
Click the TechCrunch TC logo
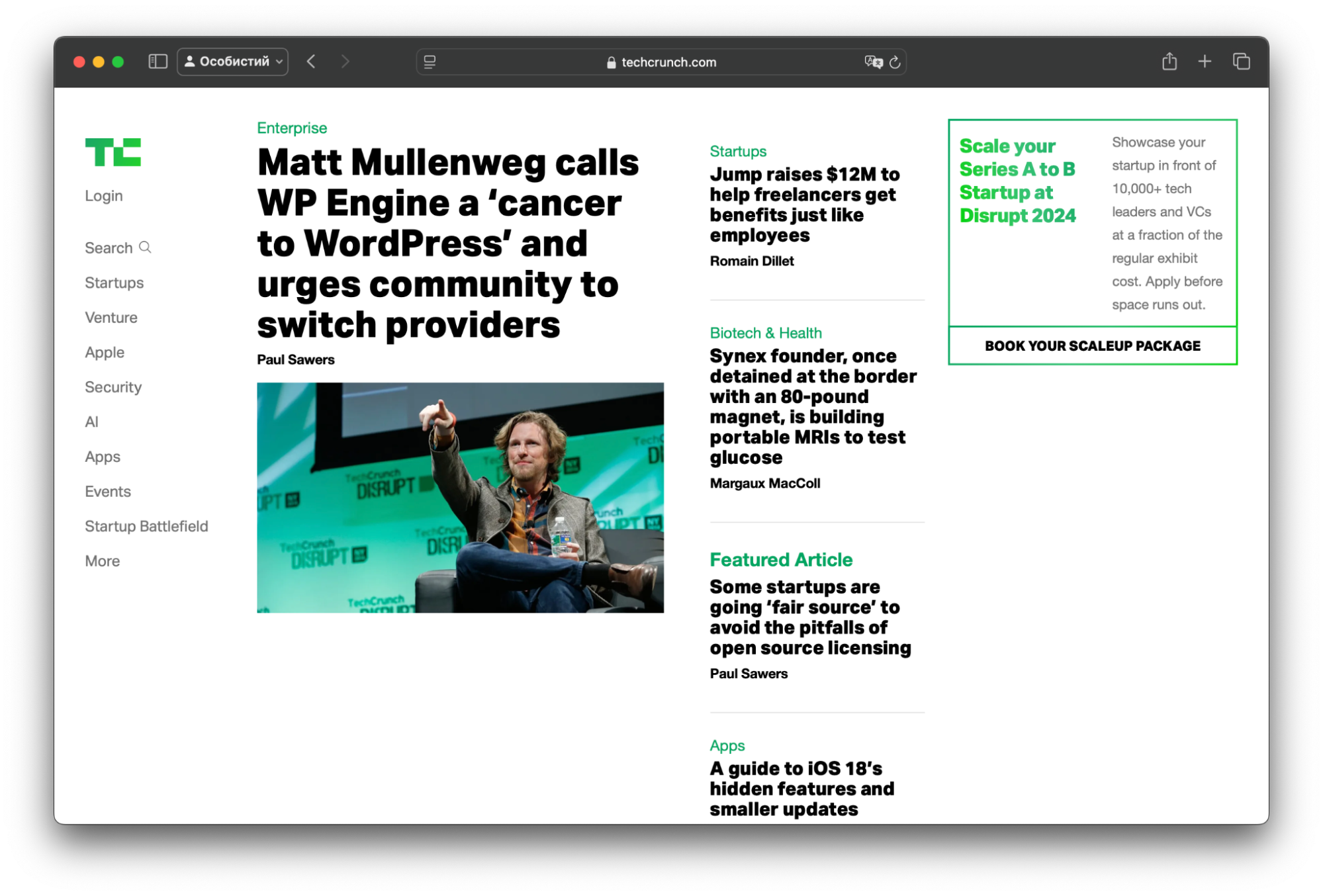click(113, 152)
